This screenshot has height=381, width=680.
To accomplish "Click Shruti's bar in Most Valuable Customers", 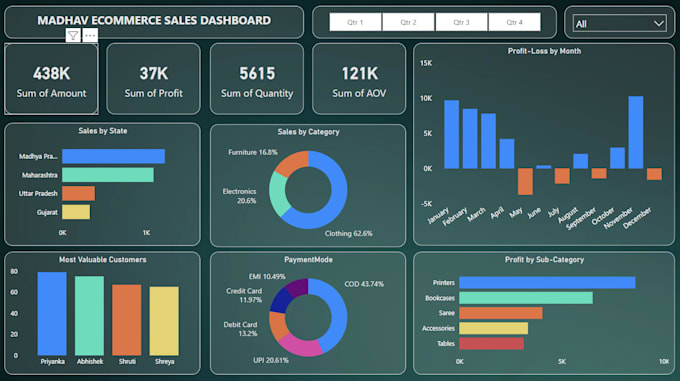I will 127,320.
